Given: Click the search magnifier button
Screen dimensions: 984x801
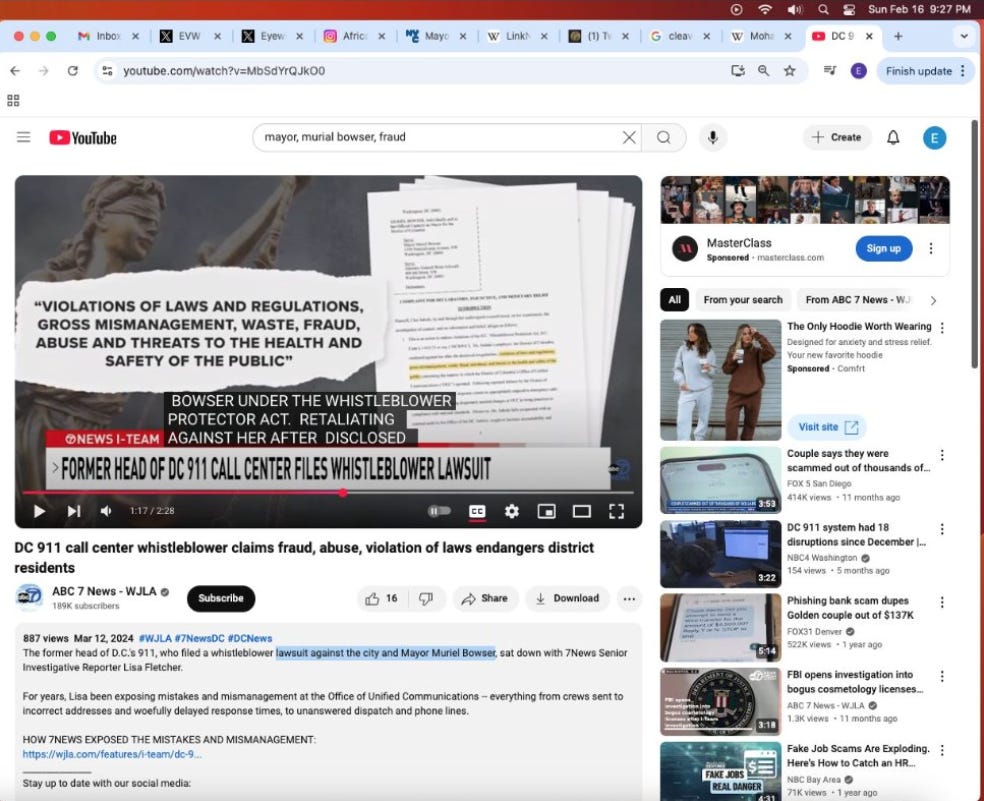Looking at the screenshot, I should [x=663, y=137].
